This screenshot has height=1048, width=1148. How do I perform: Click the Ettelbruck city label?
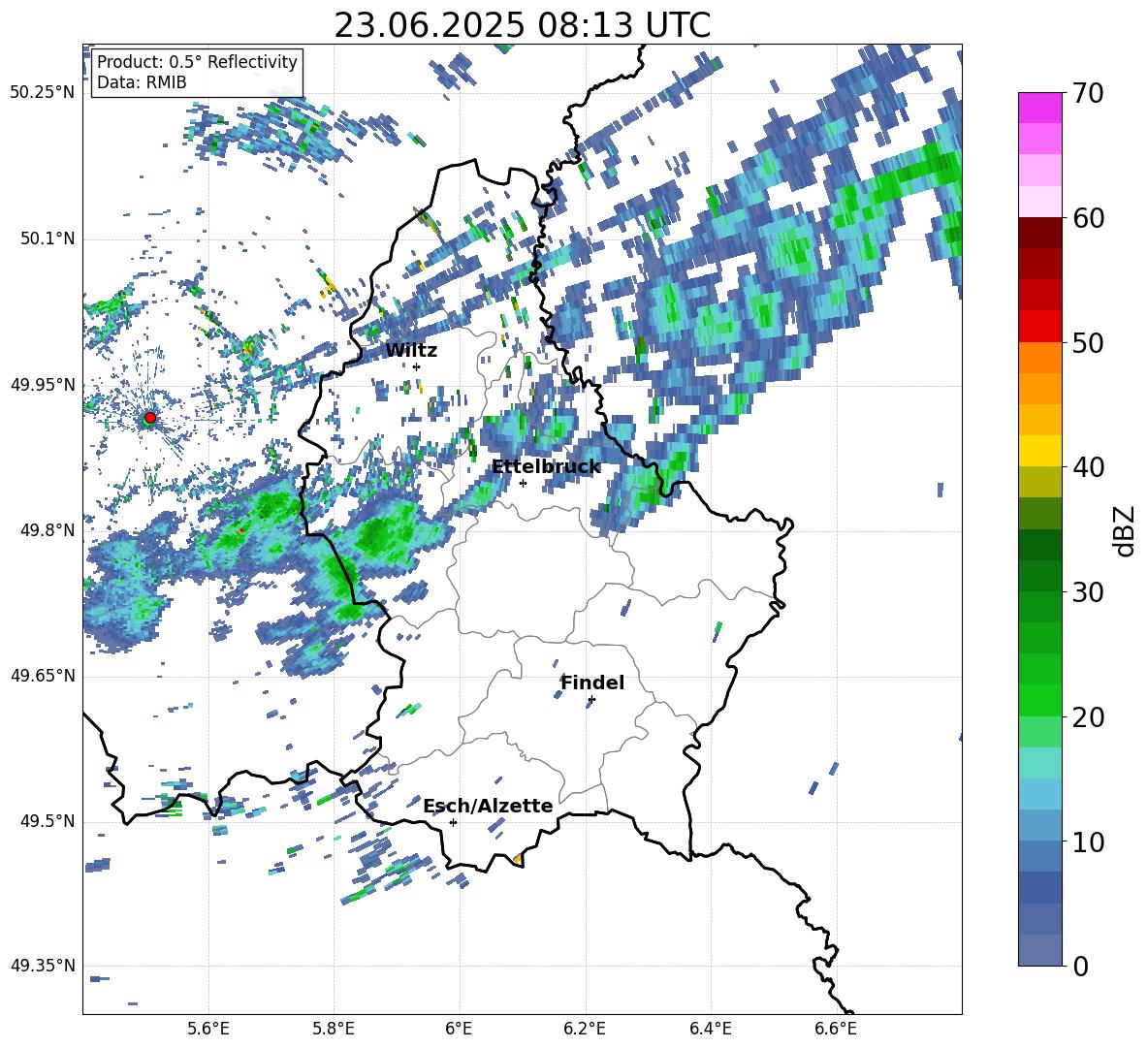click(x=546, y=466)
